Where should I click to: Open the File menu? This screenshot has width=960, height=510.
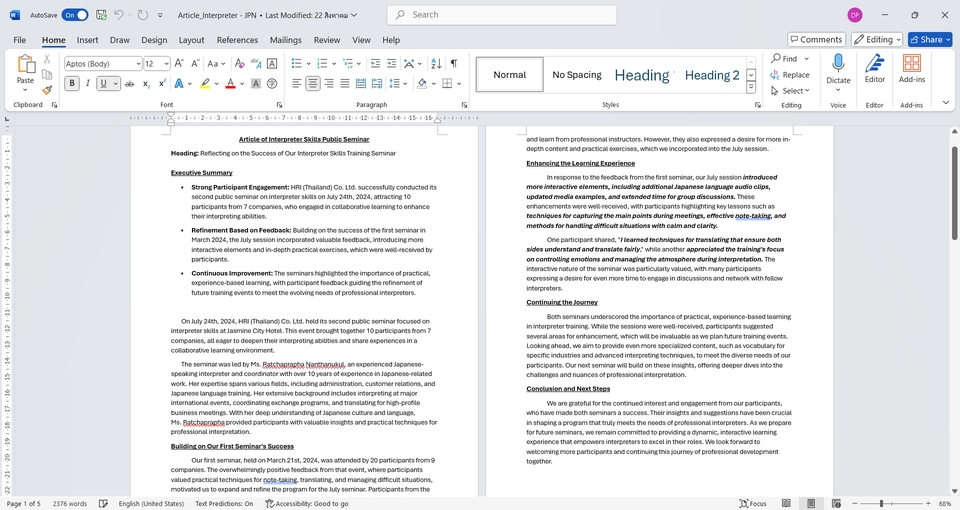click(20, 40)
